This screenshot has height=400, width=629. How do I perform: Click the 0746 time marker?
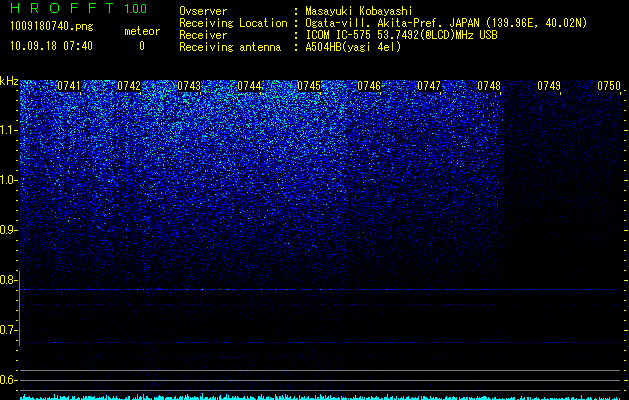(369, 86)
